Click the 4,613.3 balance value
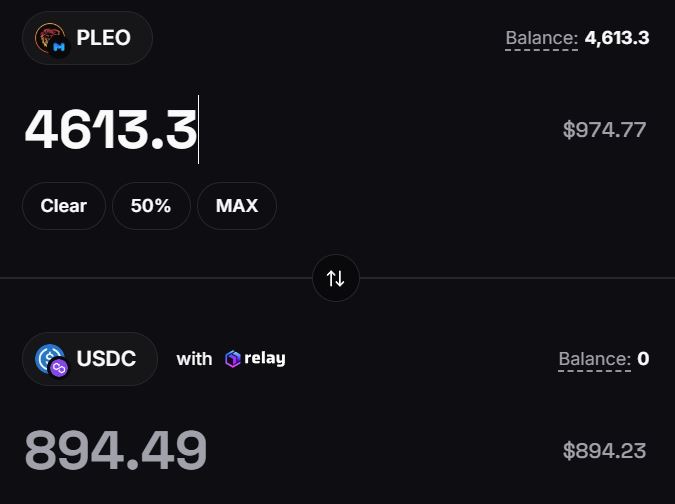This screenshot has width=675, height=504. pos(617,38)
